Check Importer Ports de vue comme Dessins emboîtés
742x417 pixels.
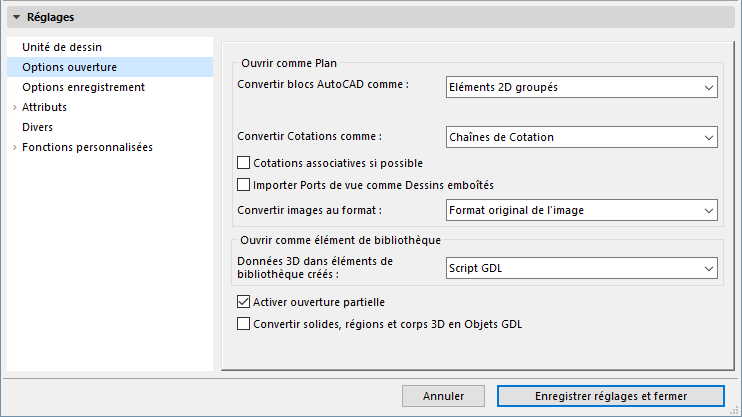[243, 184]
